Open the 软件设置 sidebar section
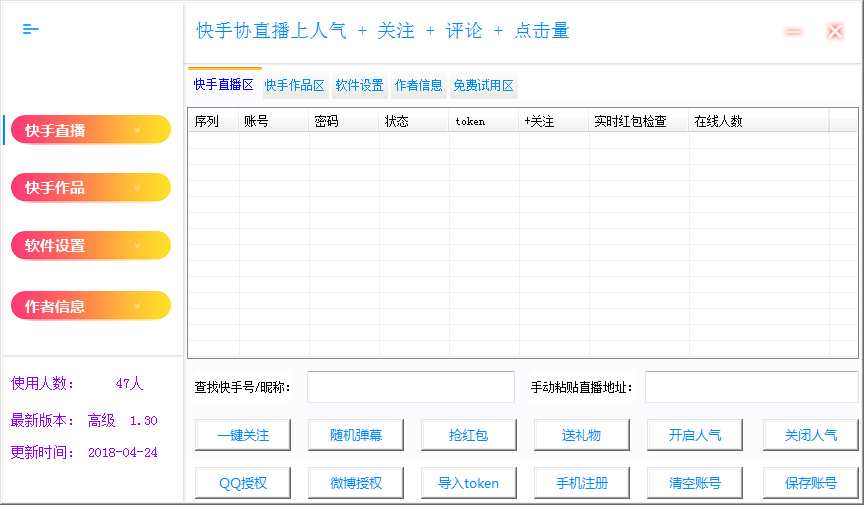Image resolution: width=864 pixels, height=505 pixels. [91, 245]
